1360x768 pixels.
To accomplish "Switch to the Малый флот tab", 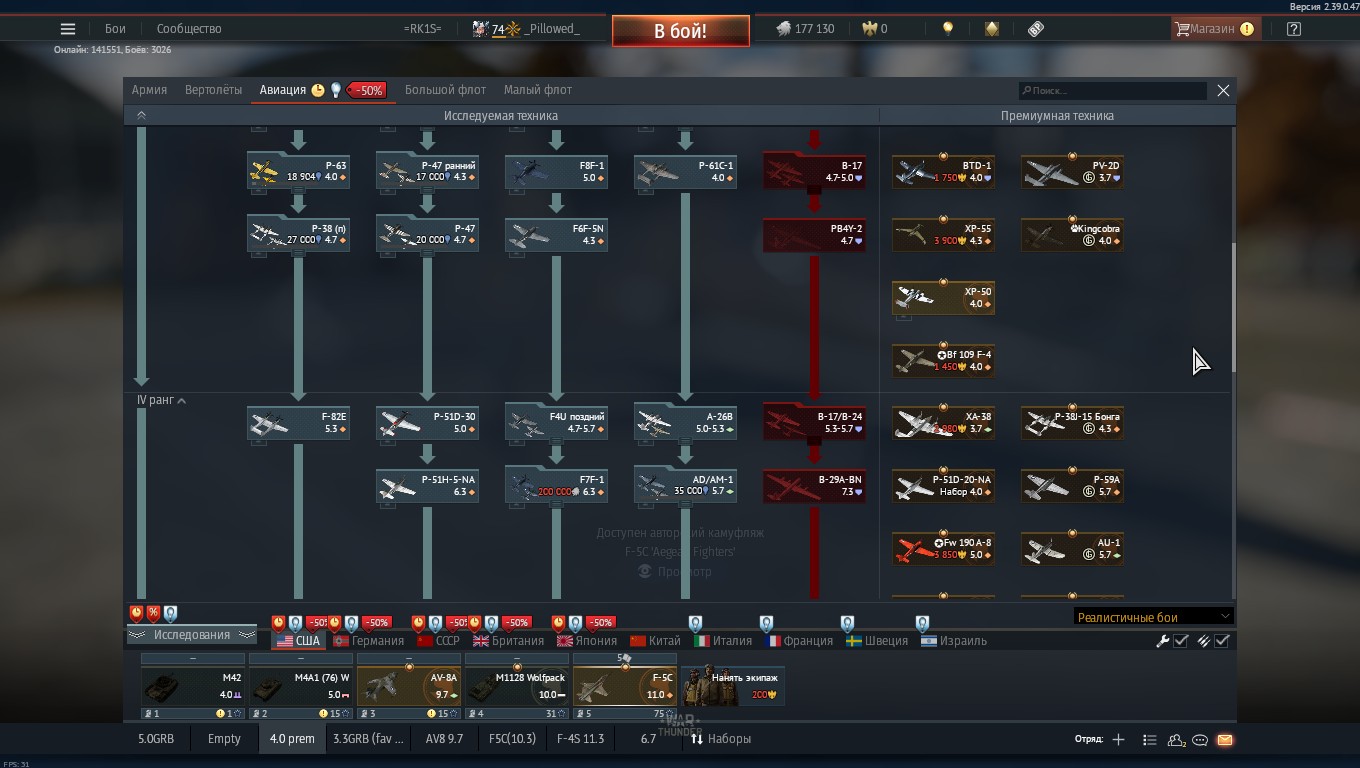I will [x=538, y=90].
